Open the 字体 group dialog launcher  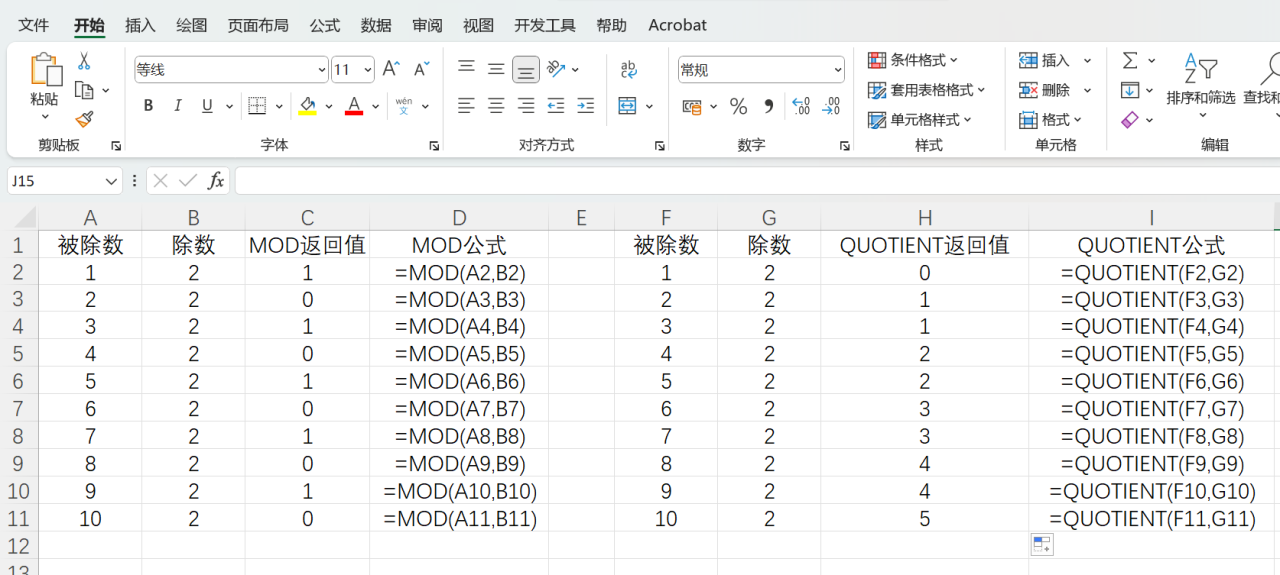click(434, 146)
